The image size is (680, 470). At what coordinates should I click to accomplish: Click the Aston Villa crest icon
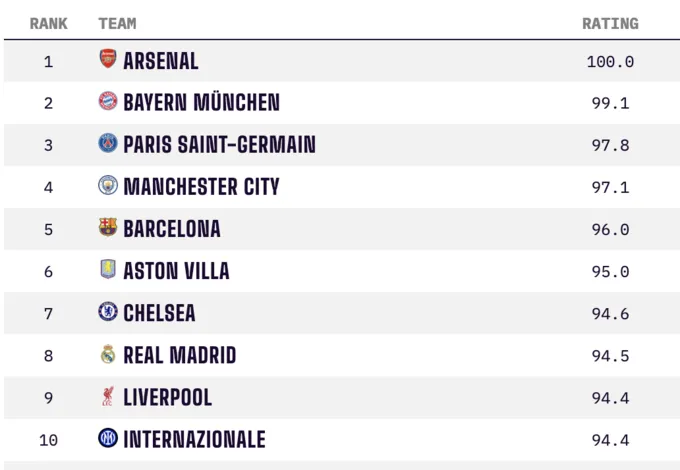pyautogui.click(x=108, y=270)
